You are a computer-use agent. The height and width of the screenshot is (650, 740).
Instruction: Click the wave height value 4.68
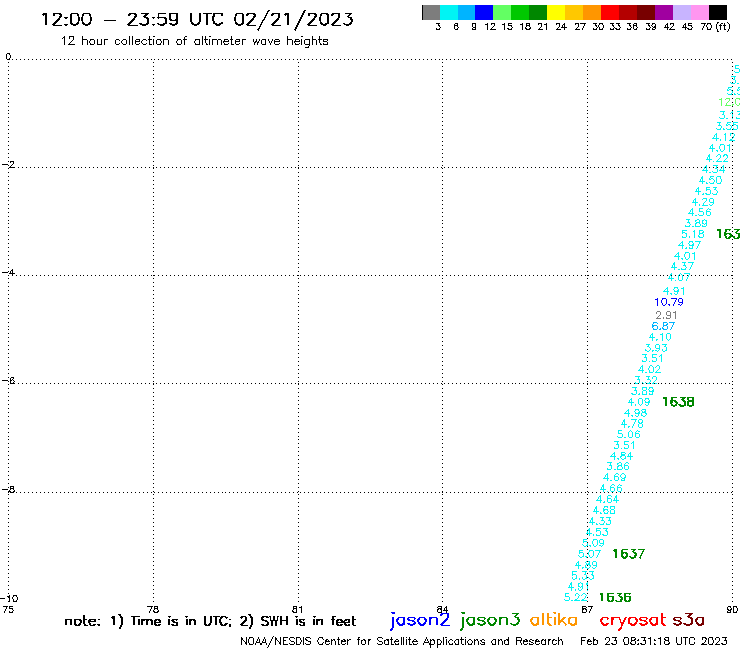pyautogui.click(x=604, y=510)
